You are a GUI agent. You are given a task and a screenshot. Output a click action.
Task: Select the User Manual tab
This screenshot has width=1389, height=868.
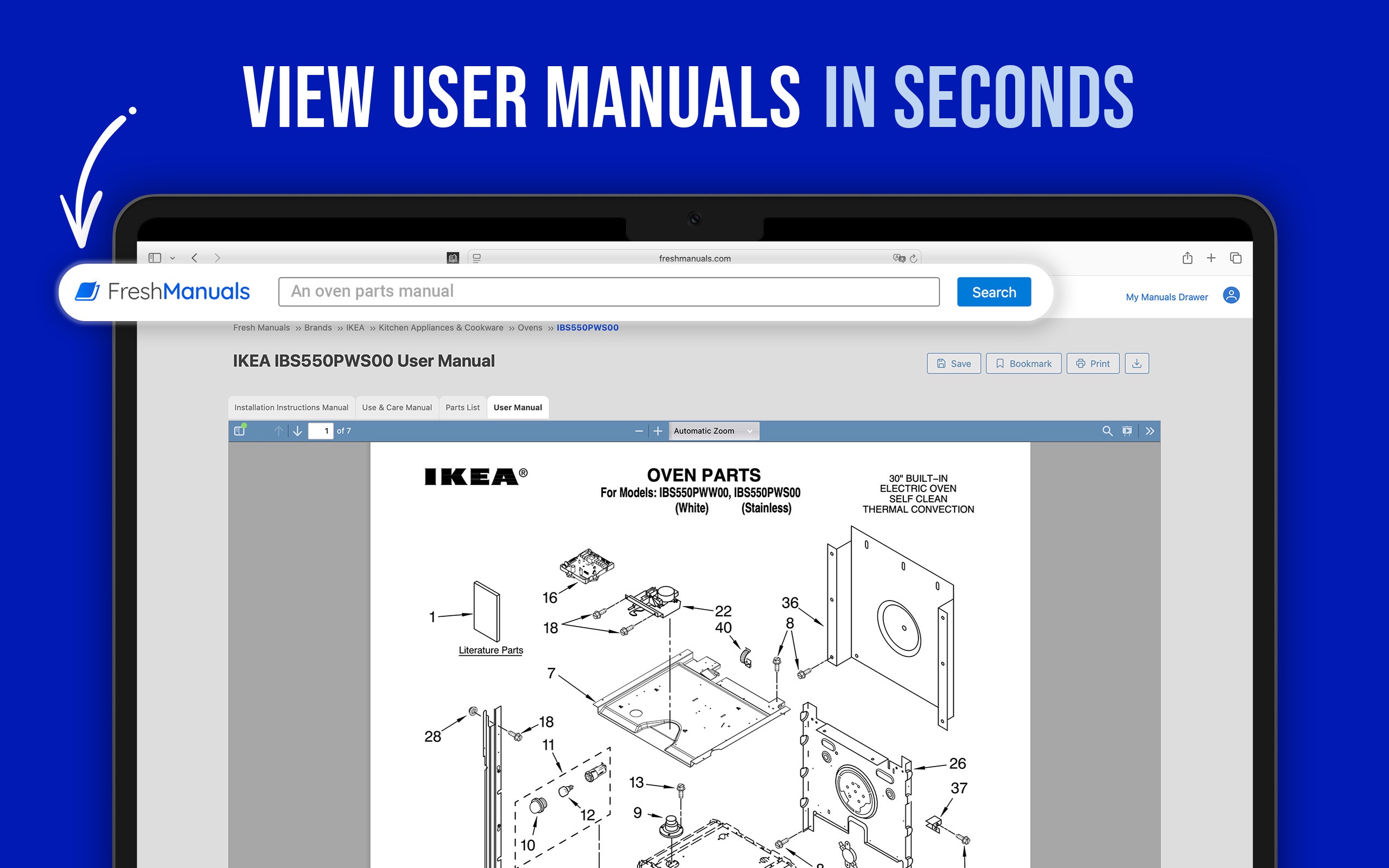coord(517,407)
